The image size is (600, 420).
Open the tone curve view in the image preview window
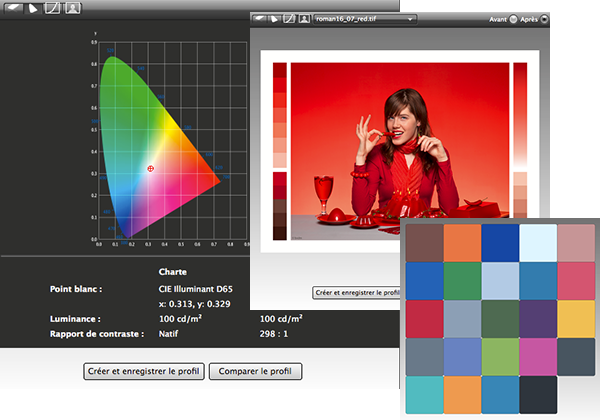pos(289,19)
